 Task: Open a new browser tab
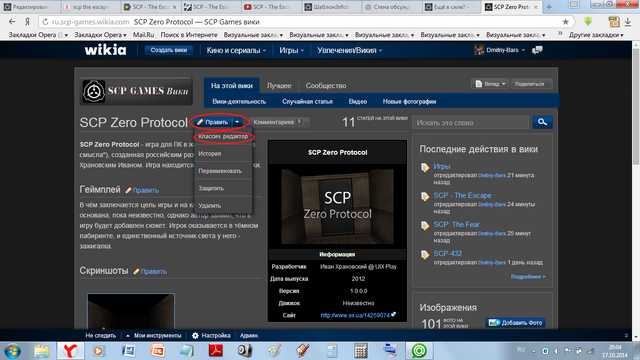coord(549,7)
